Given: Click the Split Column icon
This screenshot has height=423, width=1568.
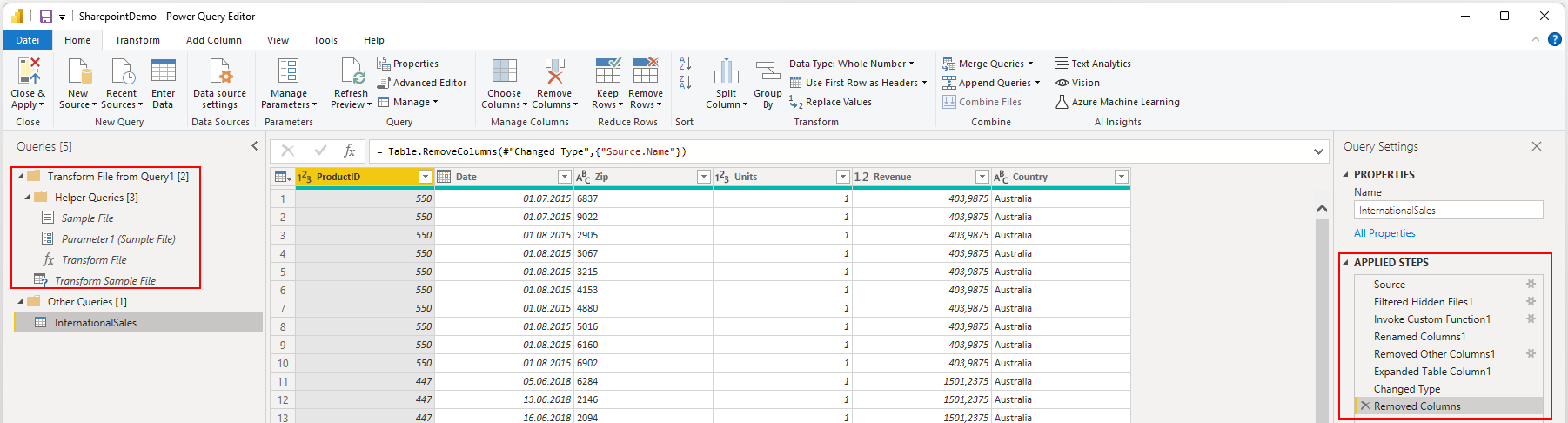Looking at the screenshot, I should click(x=726, y=71).
